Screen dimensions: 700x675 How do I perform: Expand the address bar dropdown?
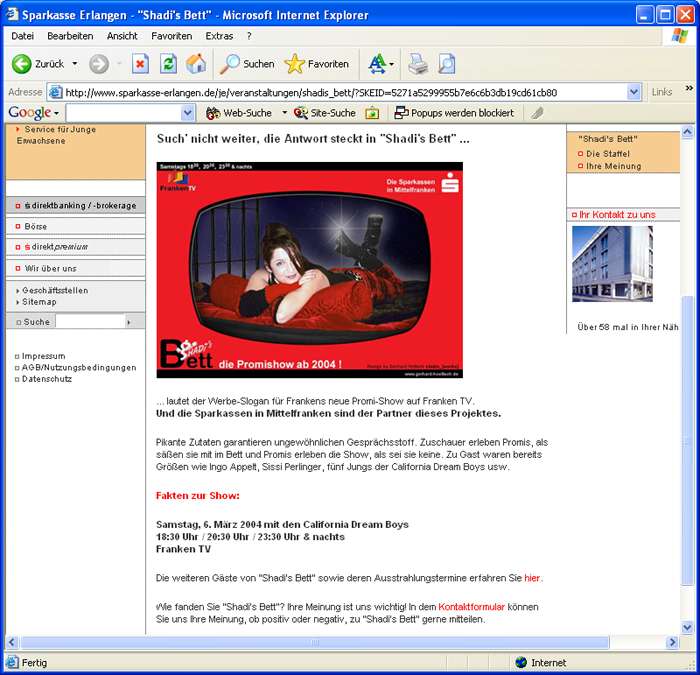tap(634, 92)
